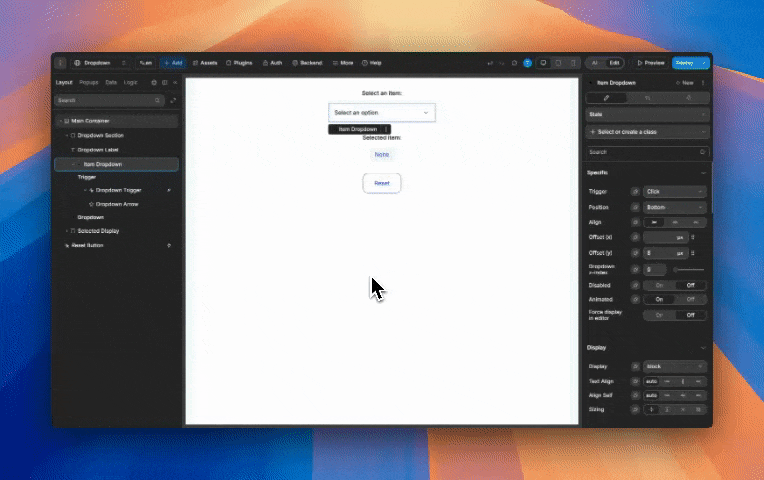
Task: Select the tablet breakpoint icon
Action: [x=558, y=63]
